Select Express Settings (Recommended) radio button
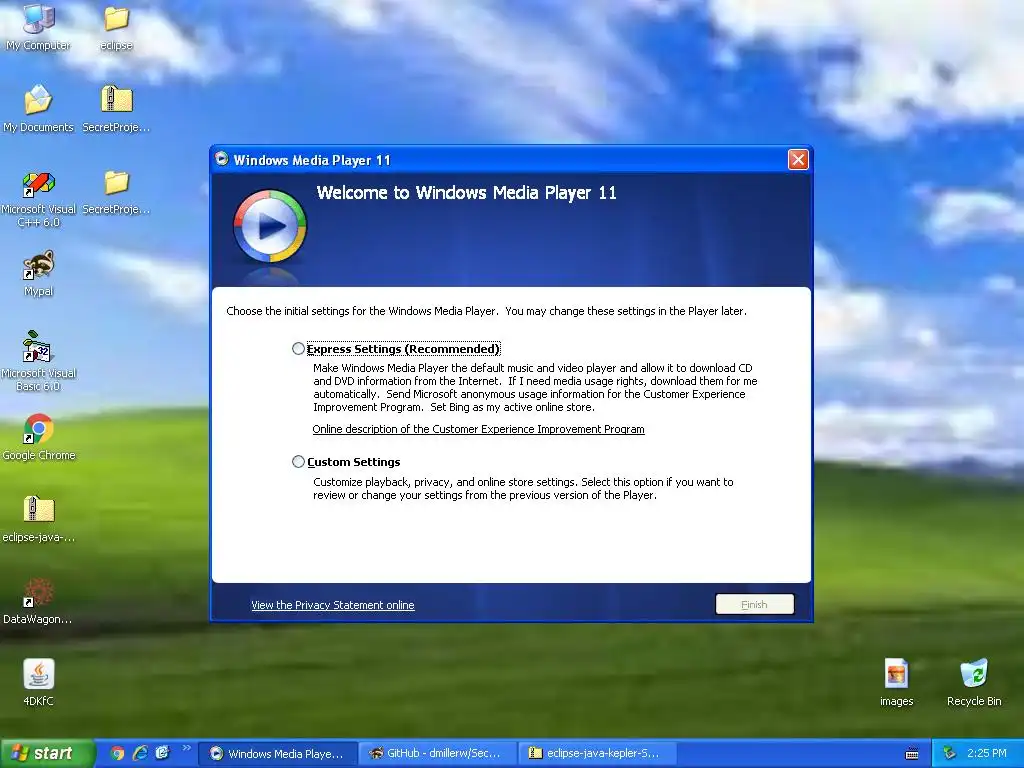The width and height of the screenshot is (1024, 768). tap(298, 349)
